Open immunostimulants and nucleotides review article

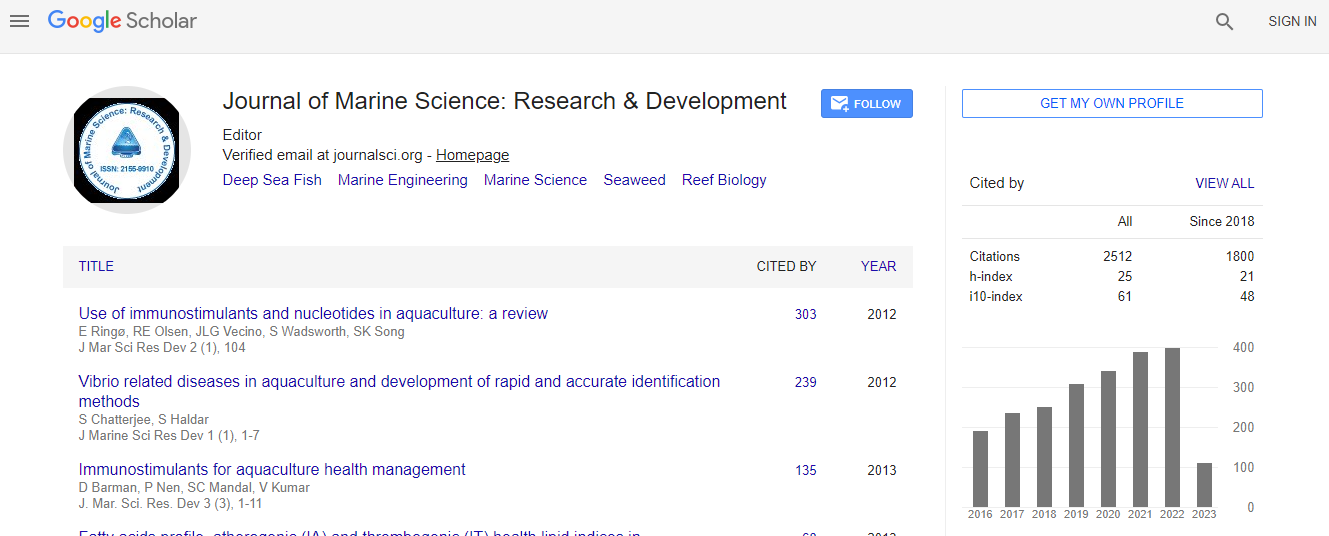point(313,314)
